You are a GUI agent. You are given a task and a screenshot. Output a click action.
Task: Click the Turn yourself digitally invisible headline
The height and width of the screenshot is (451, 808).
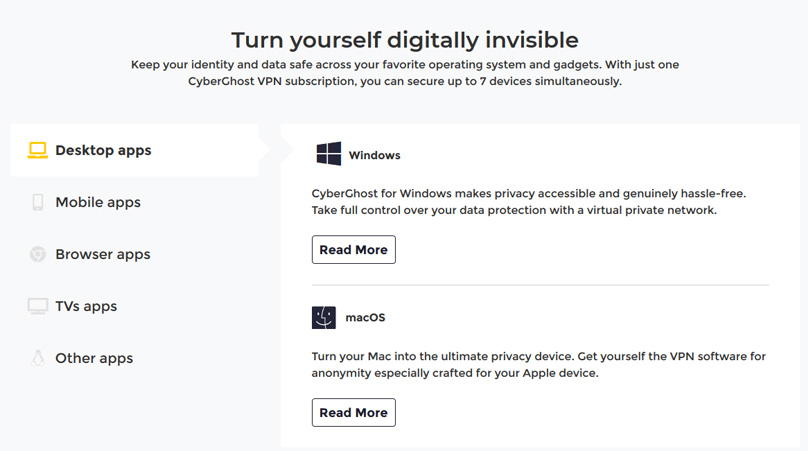405,40
